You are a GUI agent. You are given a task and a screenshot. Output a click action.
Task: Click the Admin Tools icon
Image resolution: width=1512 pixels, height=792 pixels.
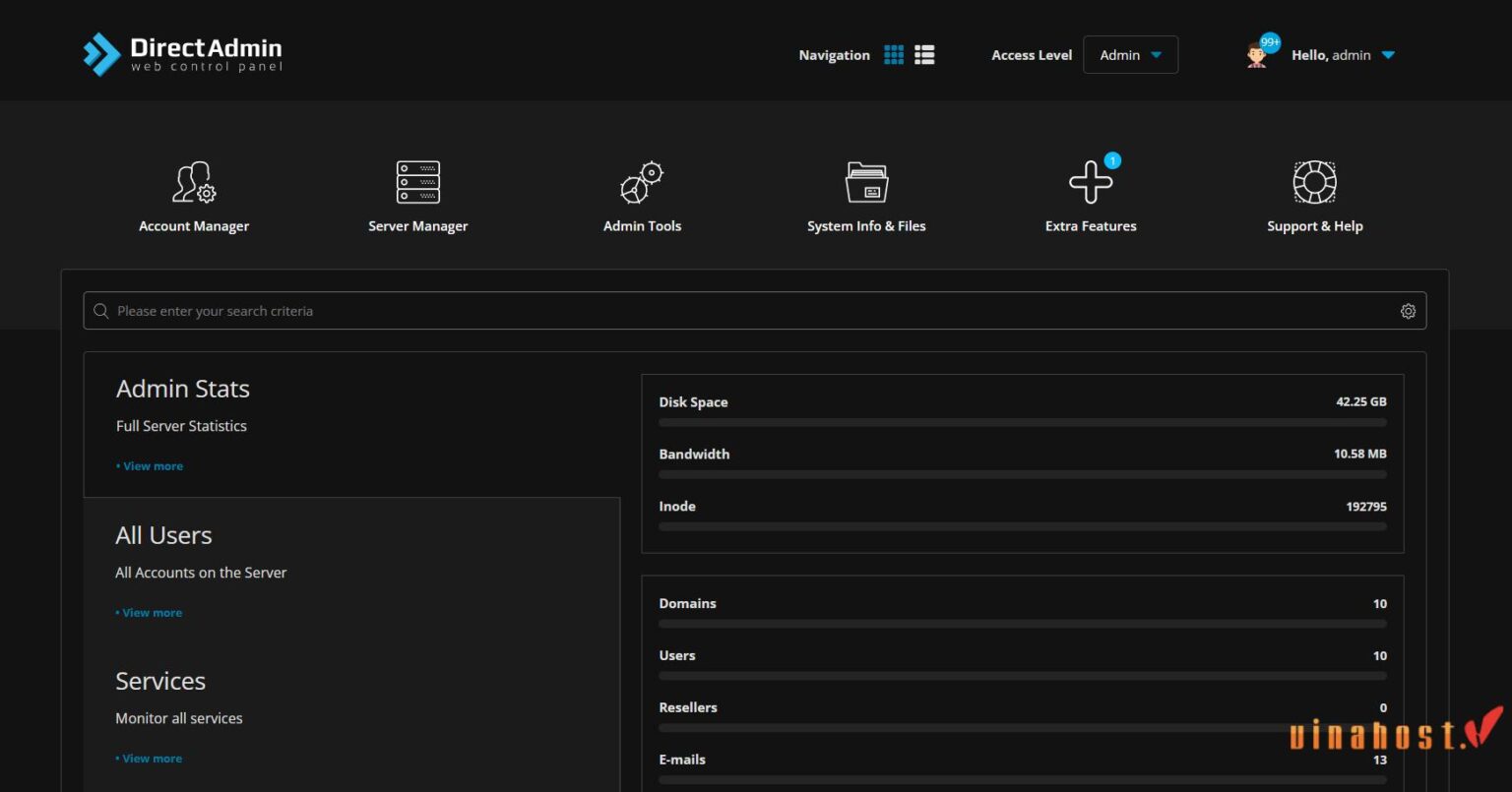point(642,183)
